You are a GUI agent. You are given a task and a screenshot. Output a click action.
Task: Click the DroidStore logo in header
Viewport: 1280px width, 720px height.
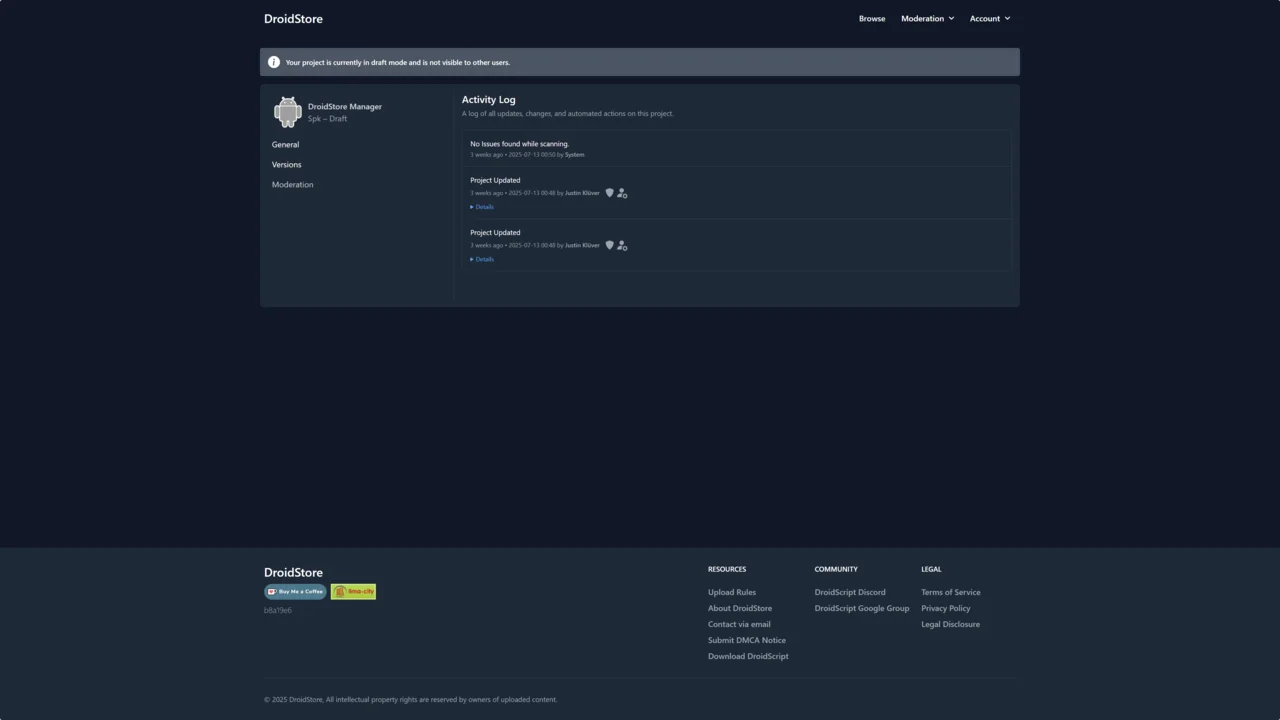(x=293, y=19)
